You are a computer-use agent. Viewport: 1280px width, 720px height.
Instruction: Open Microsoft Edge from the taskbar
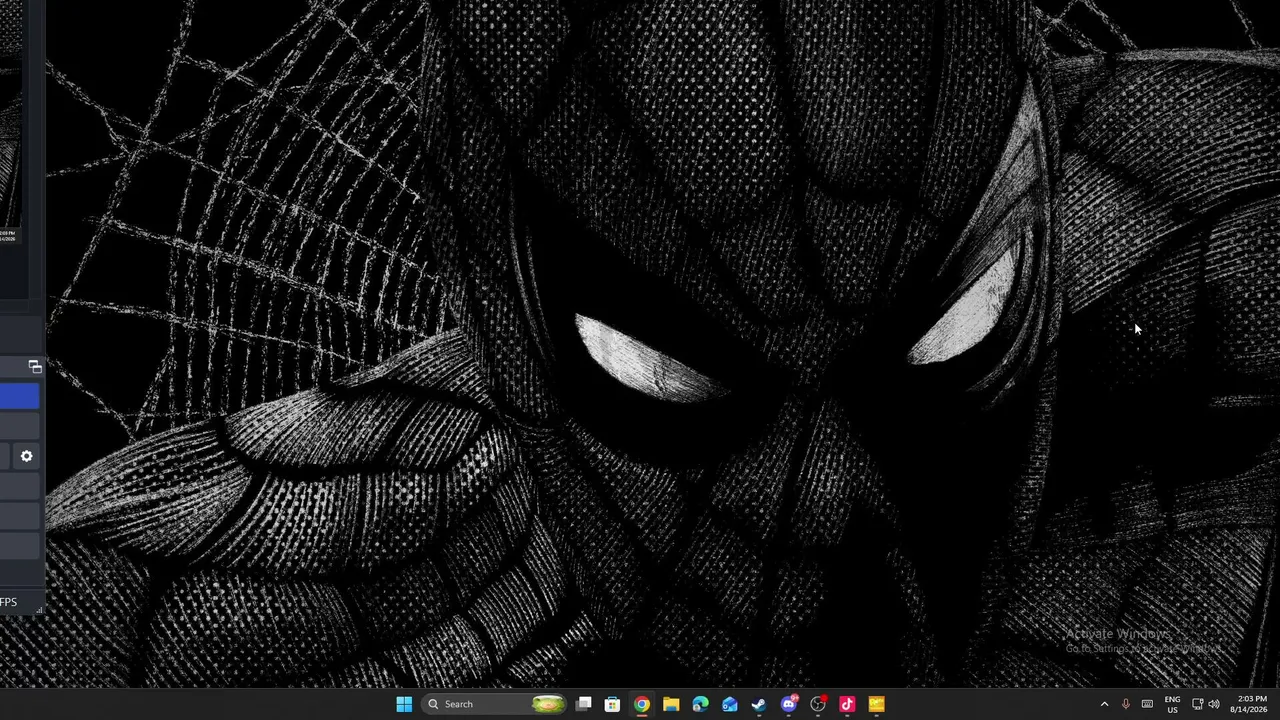700,704
